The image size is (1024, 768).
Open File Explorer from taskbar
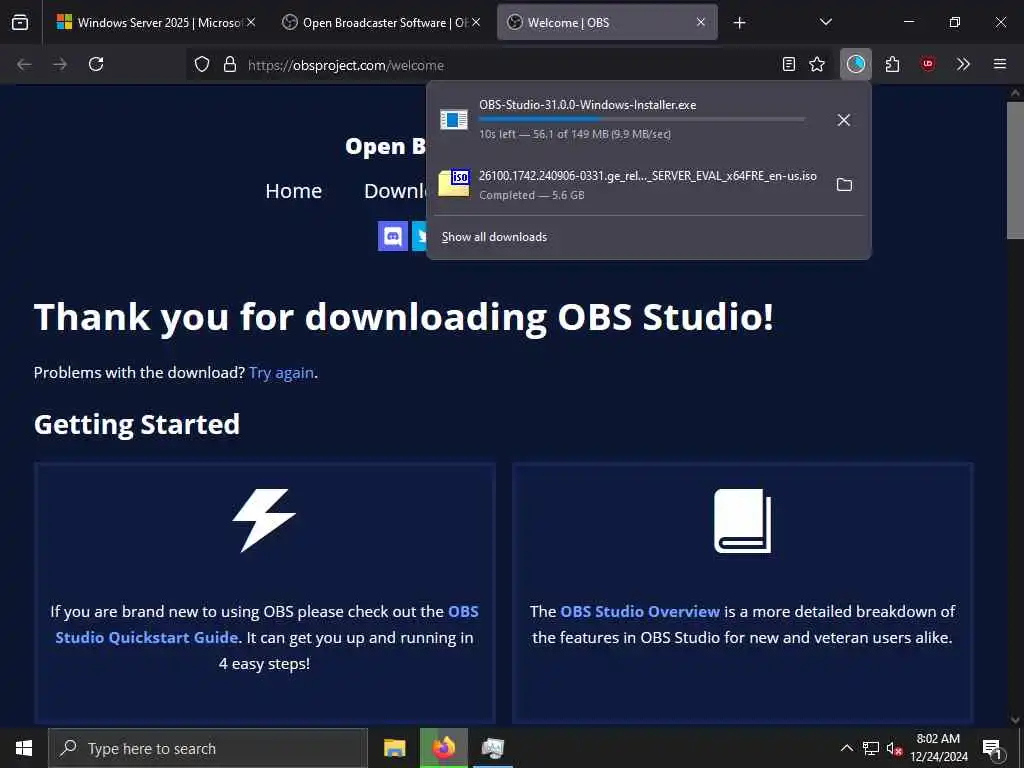tap(394, 748)
